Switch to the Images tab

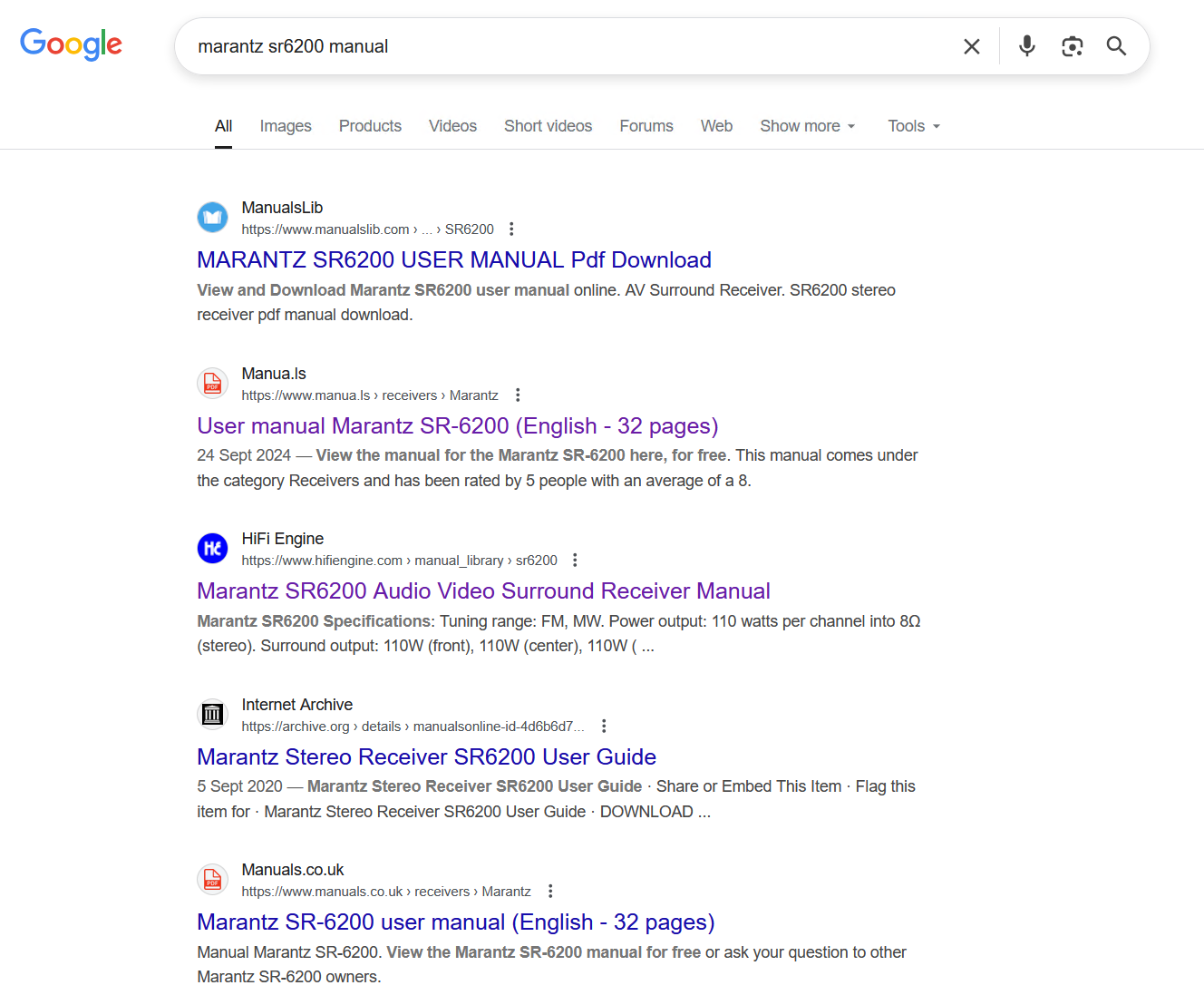pos(286,126)
